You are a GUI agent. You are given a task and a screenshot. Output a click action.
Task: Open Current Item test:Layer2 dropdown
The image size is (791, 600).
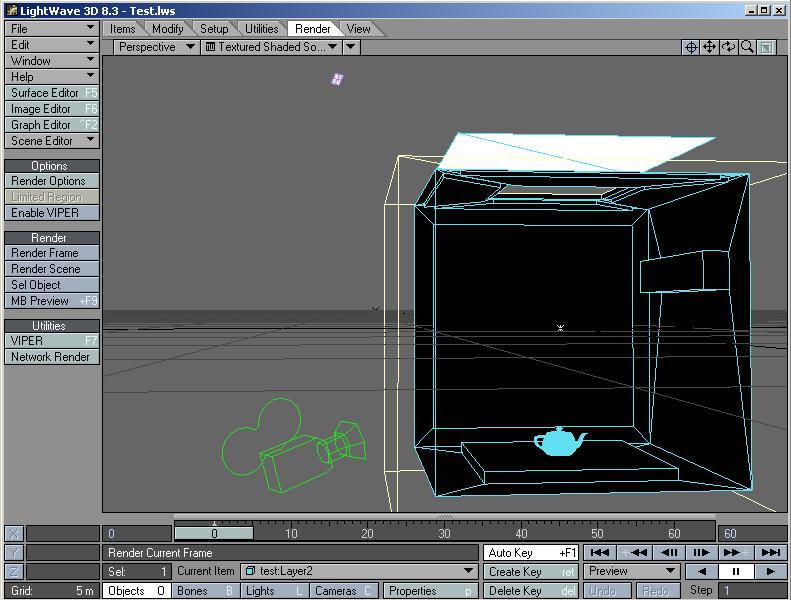click(360, 571)
